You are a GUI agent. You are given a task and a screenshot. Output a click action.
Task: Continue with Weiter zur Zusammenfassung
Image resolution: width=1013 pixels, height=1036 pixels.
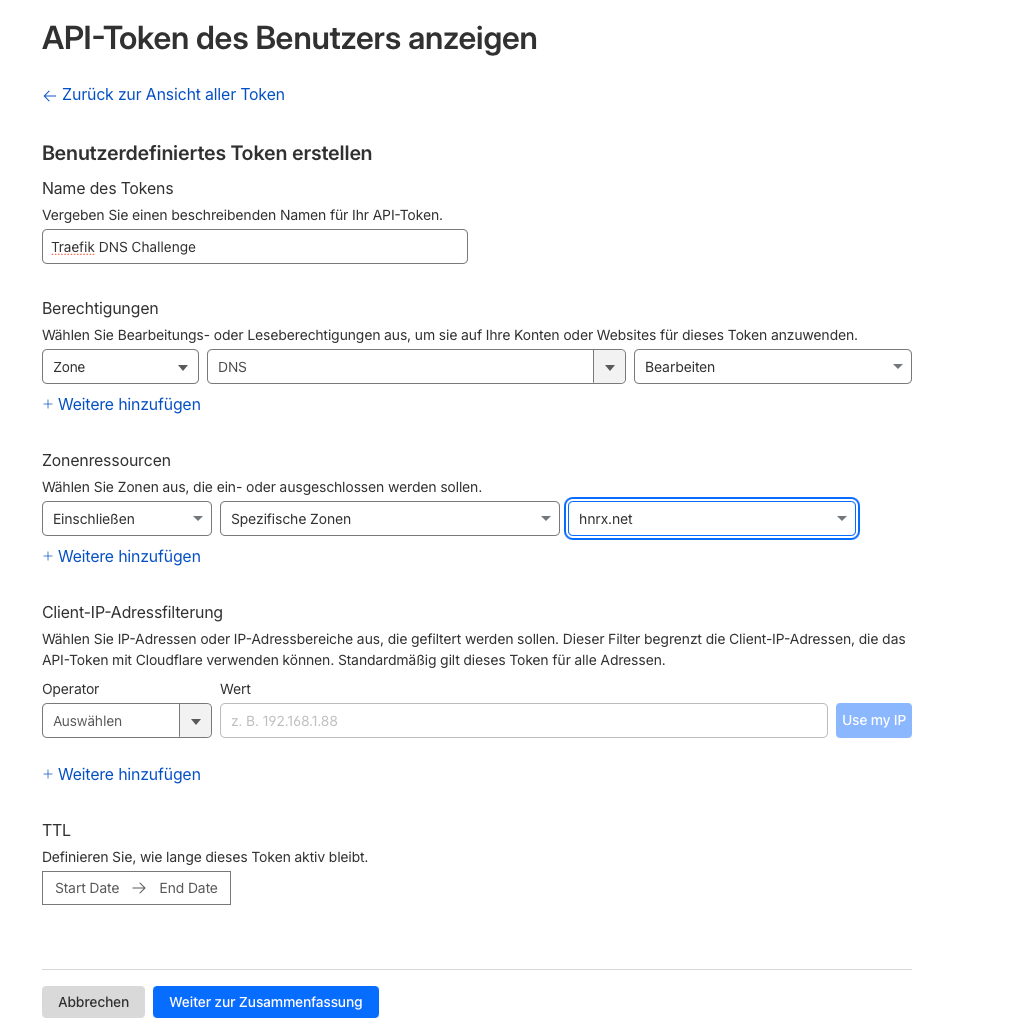click(265, 1002)
